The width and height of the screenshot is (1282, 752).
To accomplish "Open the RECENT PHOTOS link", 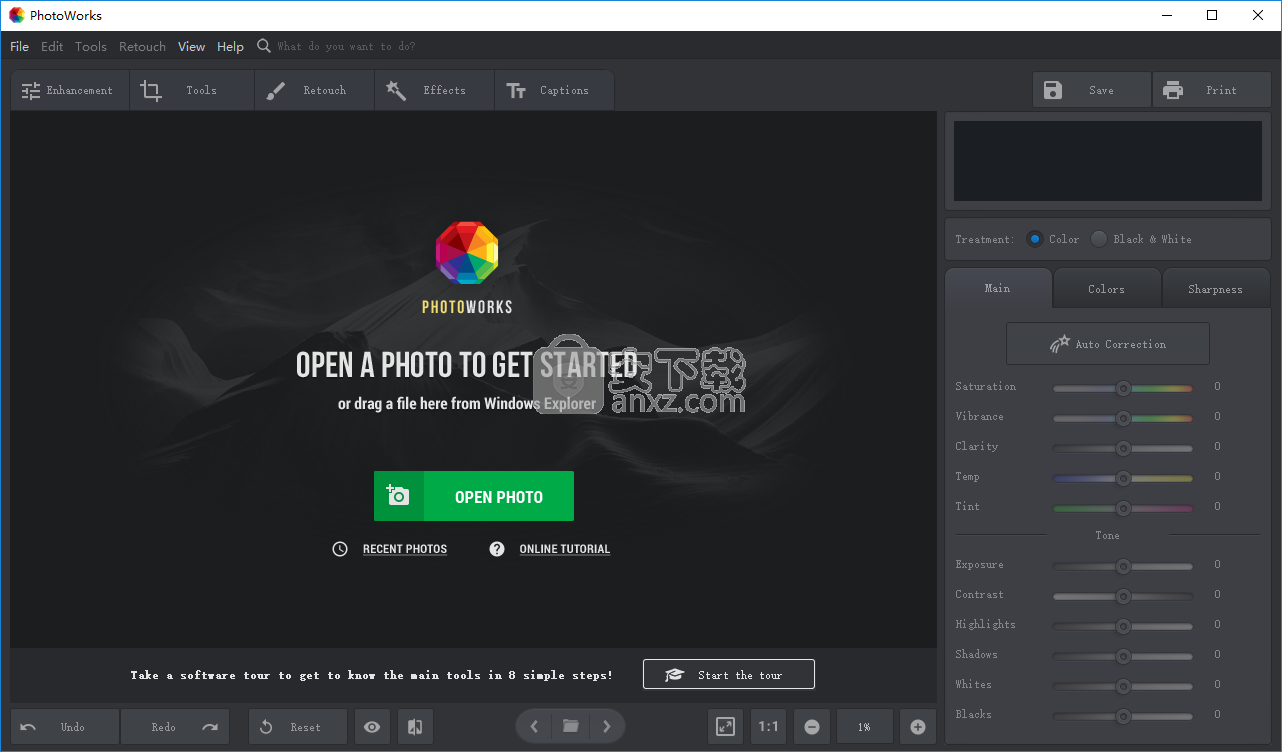I will [x=405, y=549].
